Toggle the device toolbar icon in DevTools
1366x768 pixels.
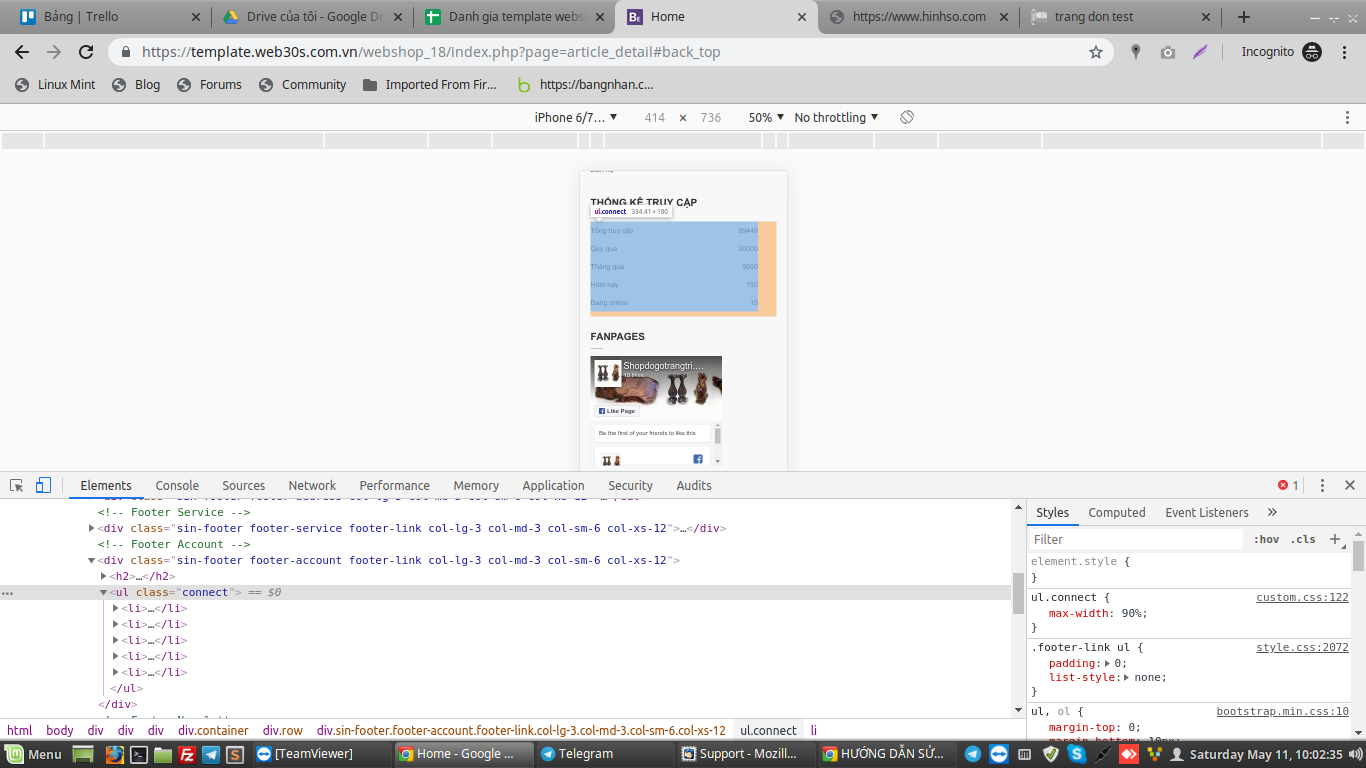43,485
